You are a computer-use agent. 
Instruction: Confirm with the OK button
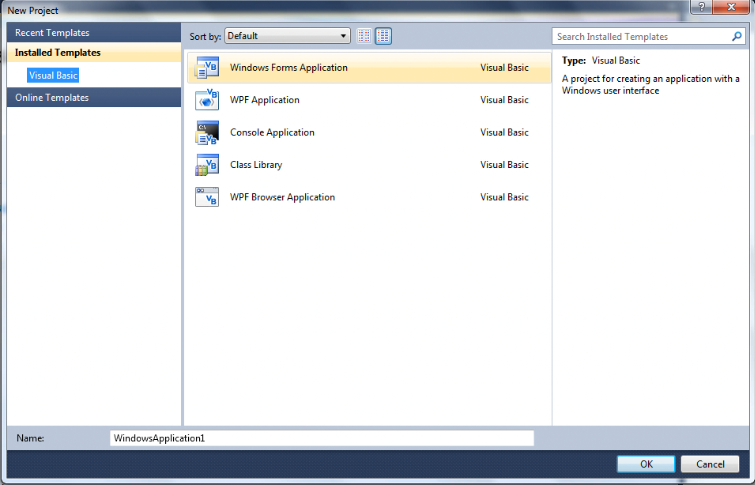click(x=646, y=464)
